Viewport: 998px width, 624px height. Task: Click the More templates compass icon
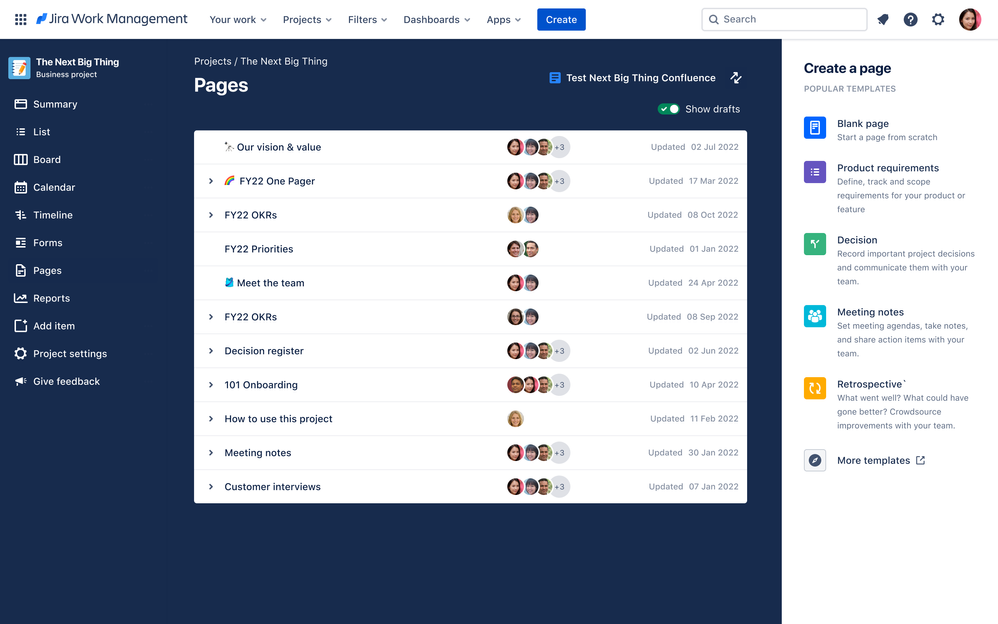coord(815,460)
